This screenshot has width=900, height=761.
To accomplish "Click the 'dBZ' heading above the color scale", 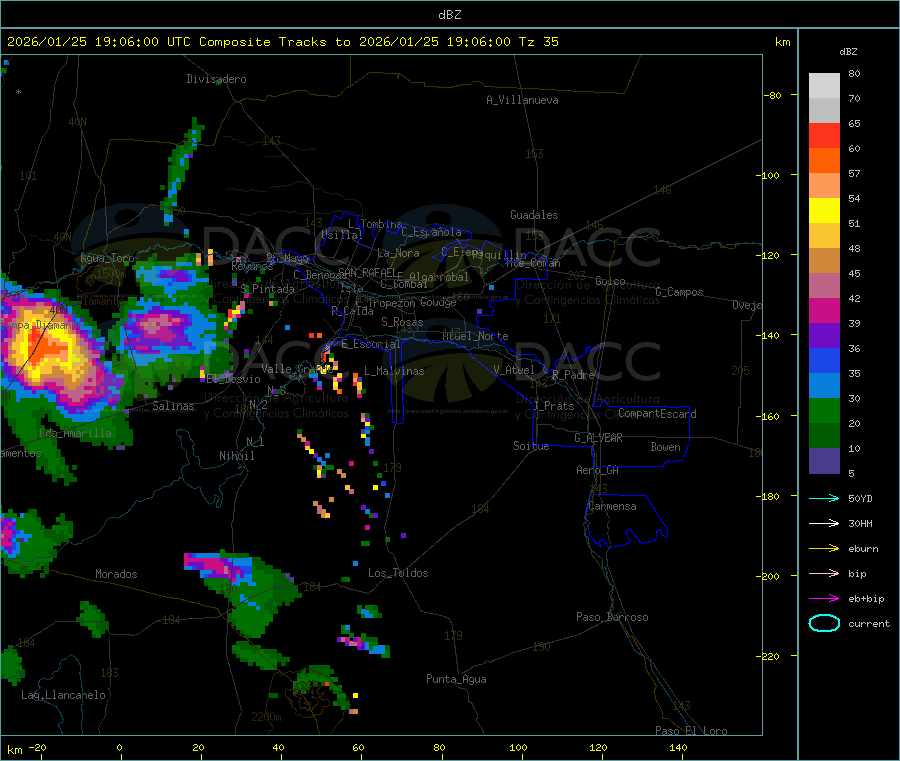I will pyautogui.click(x=848, y=52).
